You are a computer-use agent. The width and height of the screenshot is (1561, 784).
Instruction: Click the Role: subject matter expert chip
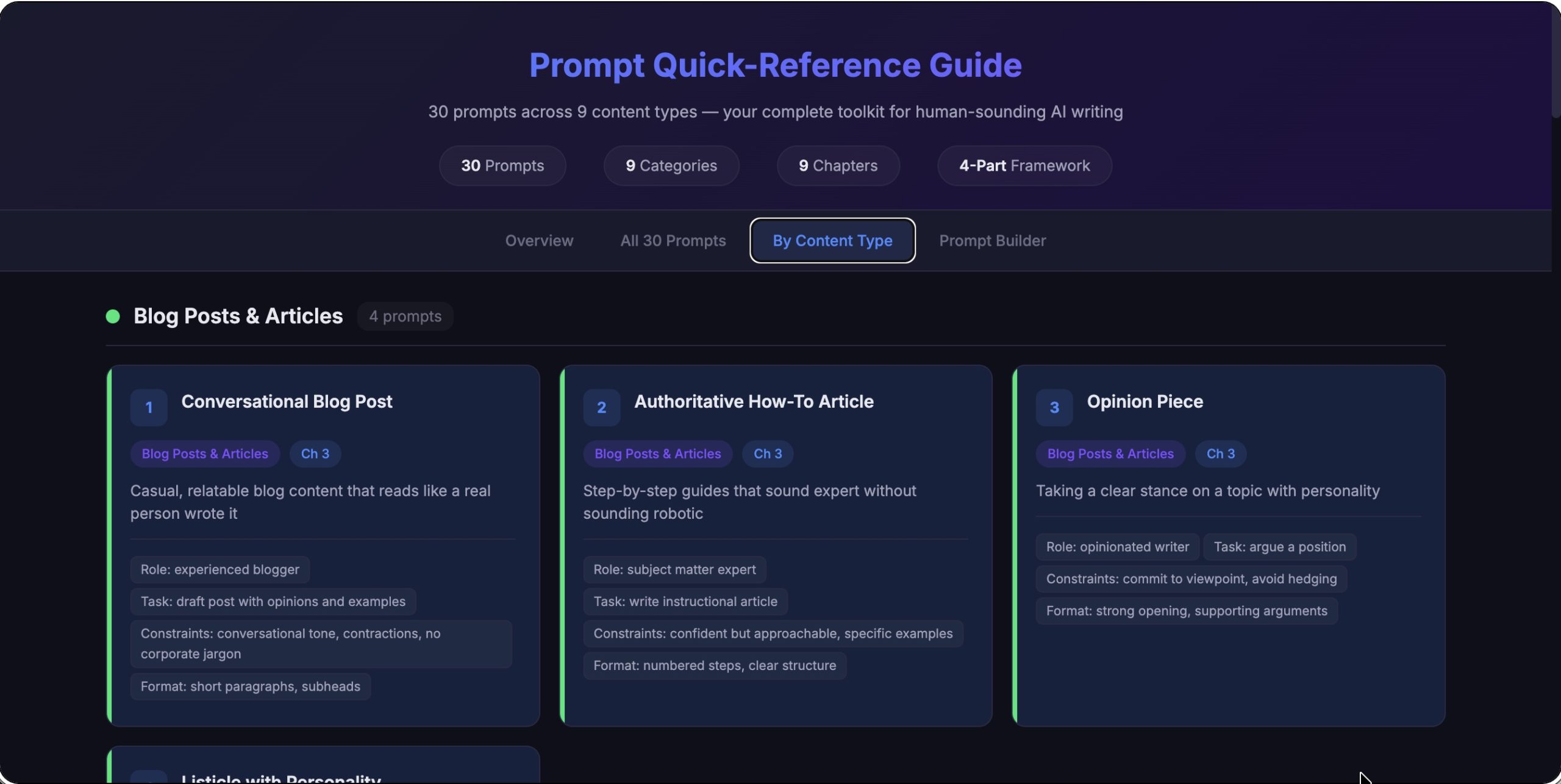[674, 569]
